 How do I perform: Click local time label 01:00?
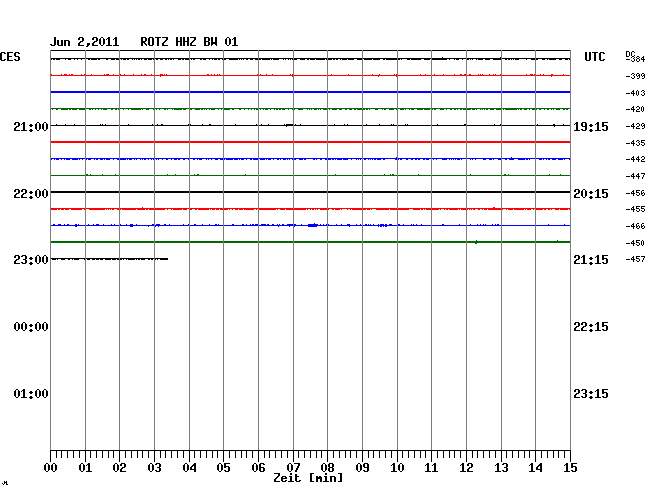point(31,393)
